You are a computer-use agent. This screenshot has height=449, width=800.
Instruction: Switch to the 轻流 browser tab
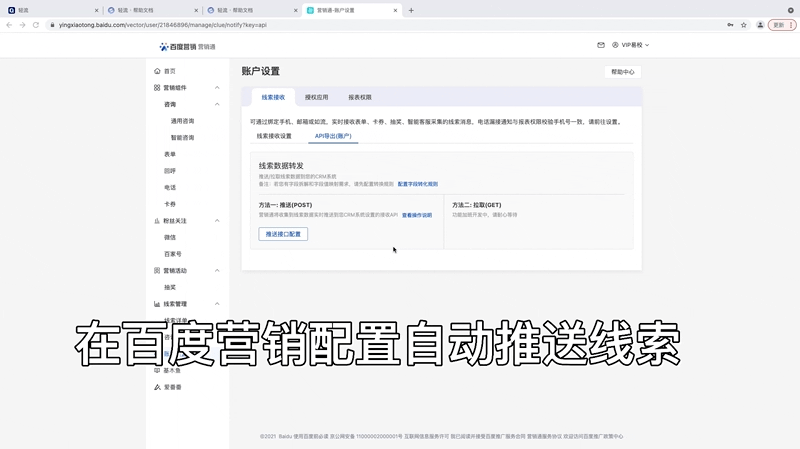click(51, 10)
